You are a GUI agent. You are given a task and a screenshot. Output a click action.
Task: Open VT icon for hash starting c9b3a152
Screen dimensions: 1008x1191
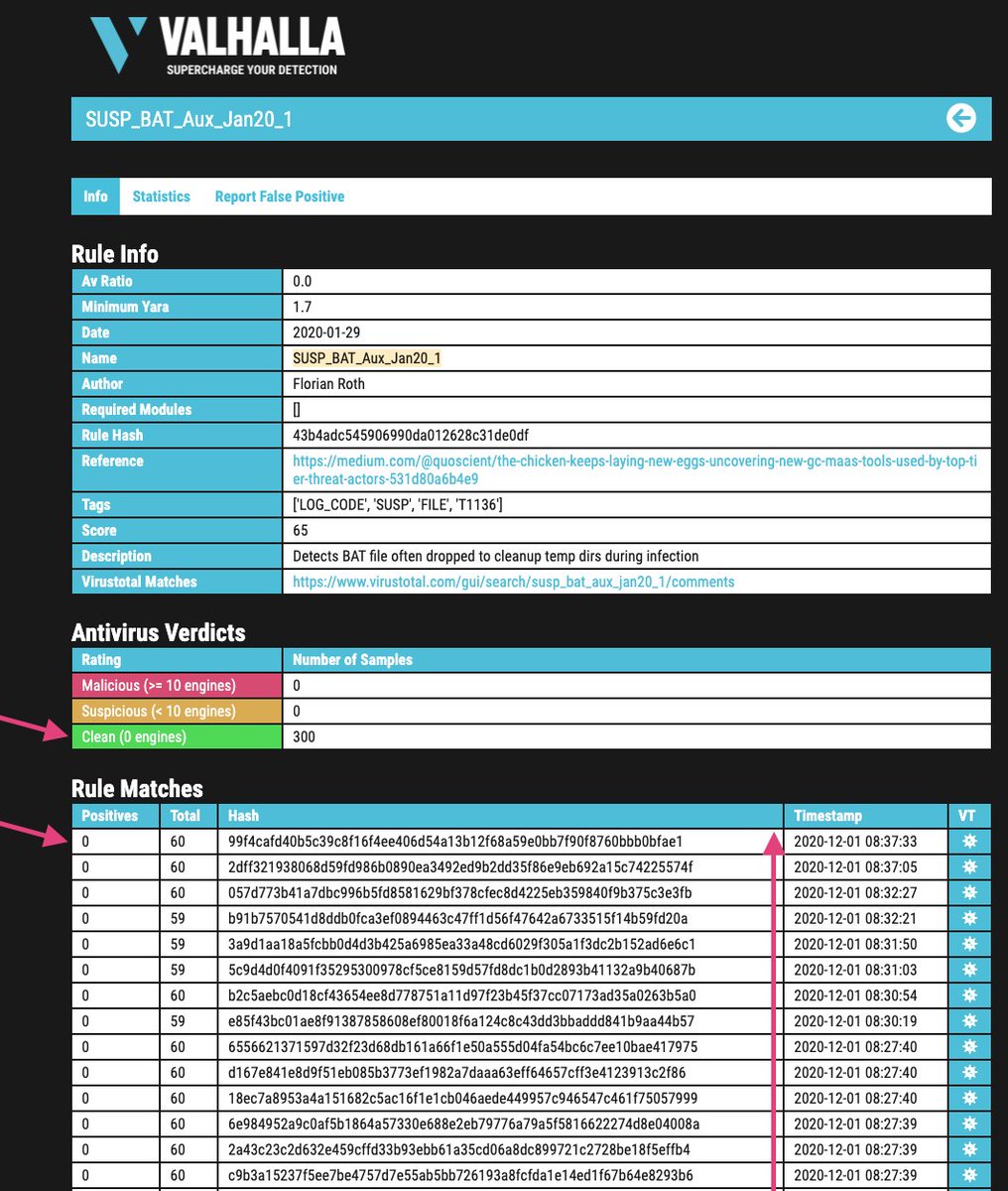tap(969, 1176)
